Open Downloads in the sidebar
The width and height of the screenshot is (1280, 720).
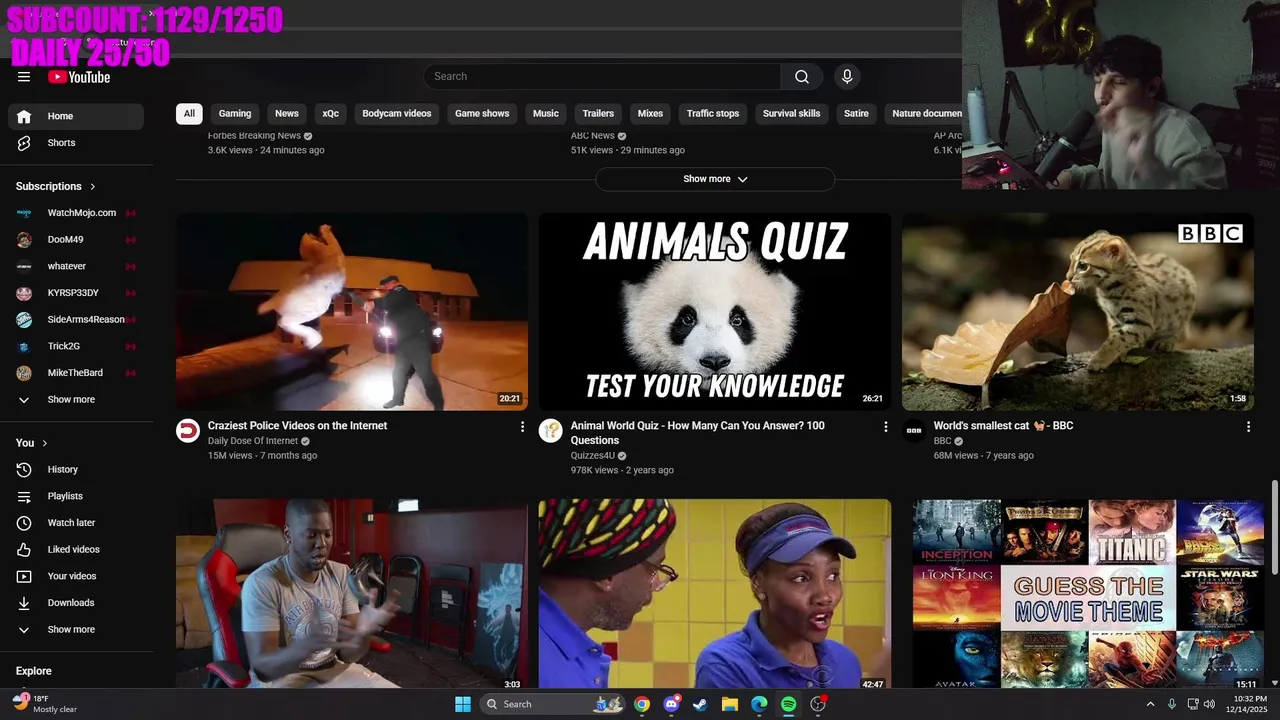pyautogui.click(x=76, y=603)
